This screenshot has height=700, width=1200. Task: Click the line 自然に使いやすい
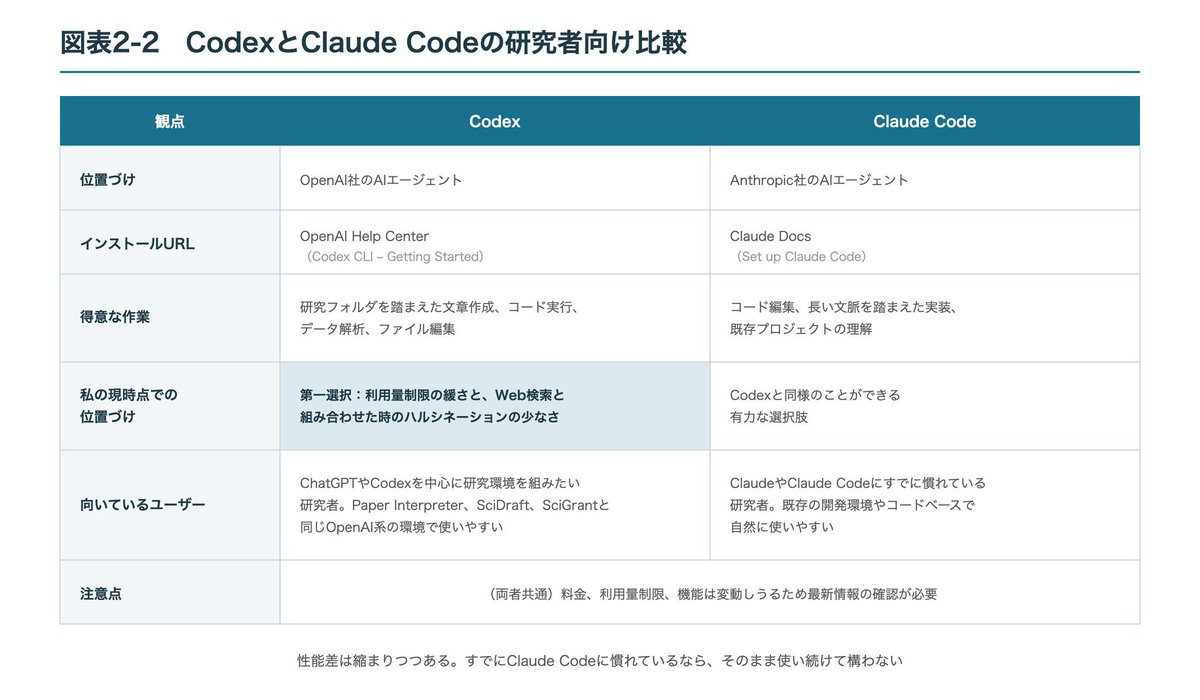click(782, 527)
